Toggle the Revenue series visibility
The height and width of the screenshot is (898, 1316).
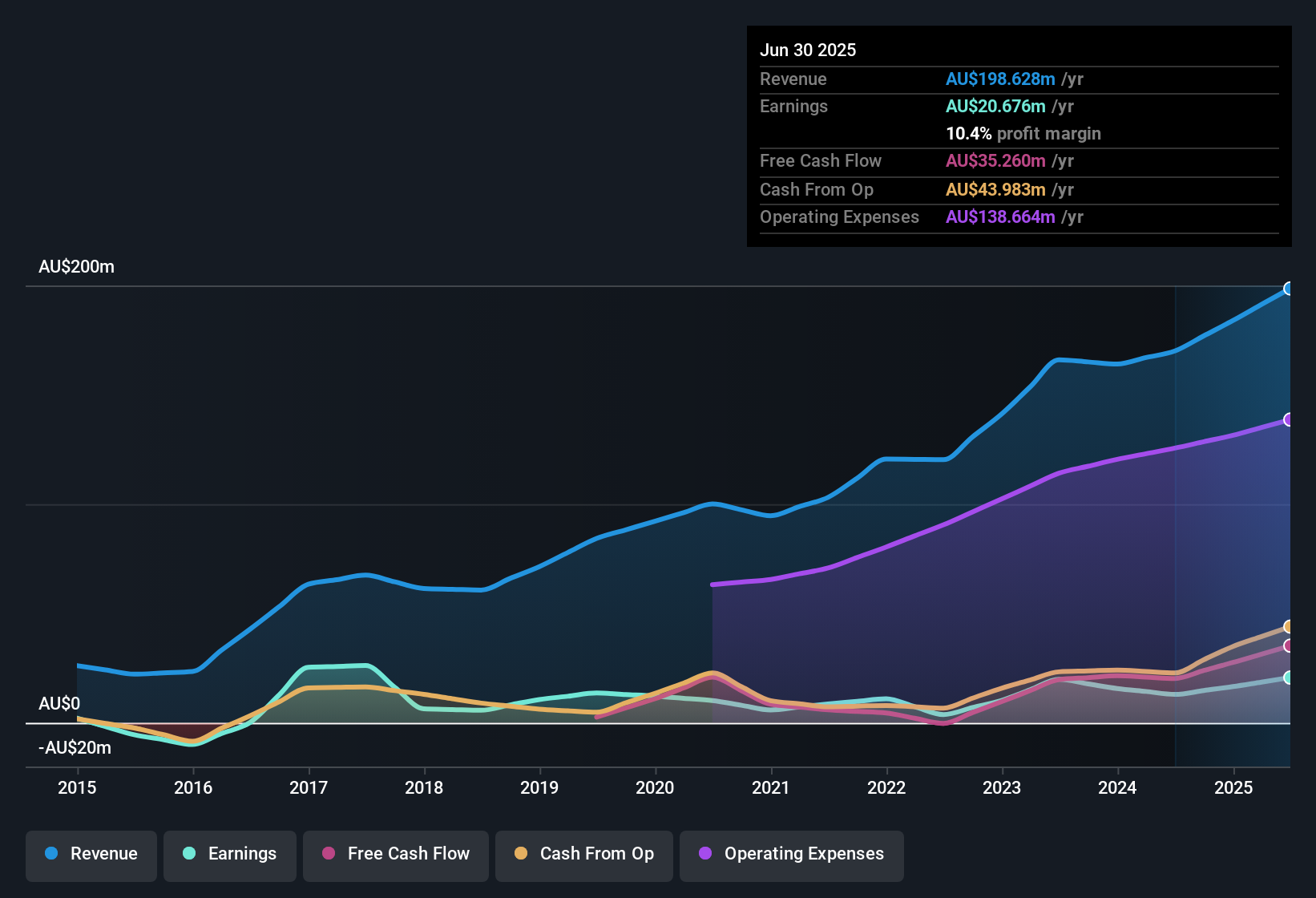91,854
